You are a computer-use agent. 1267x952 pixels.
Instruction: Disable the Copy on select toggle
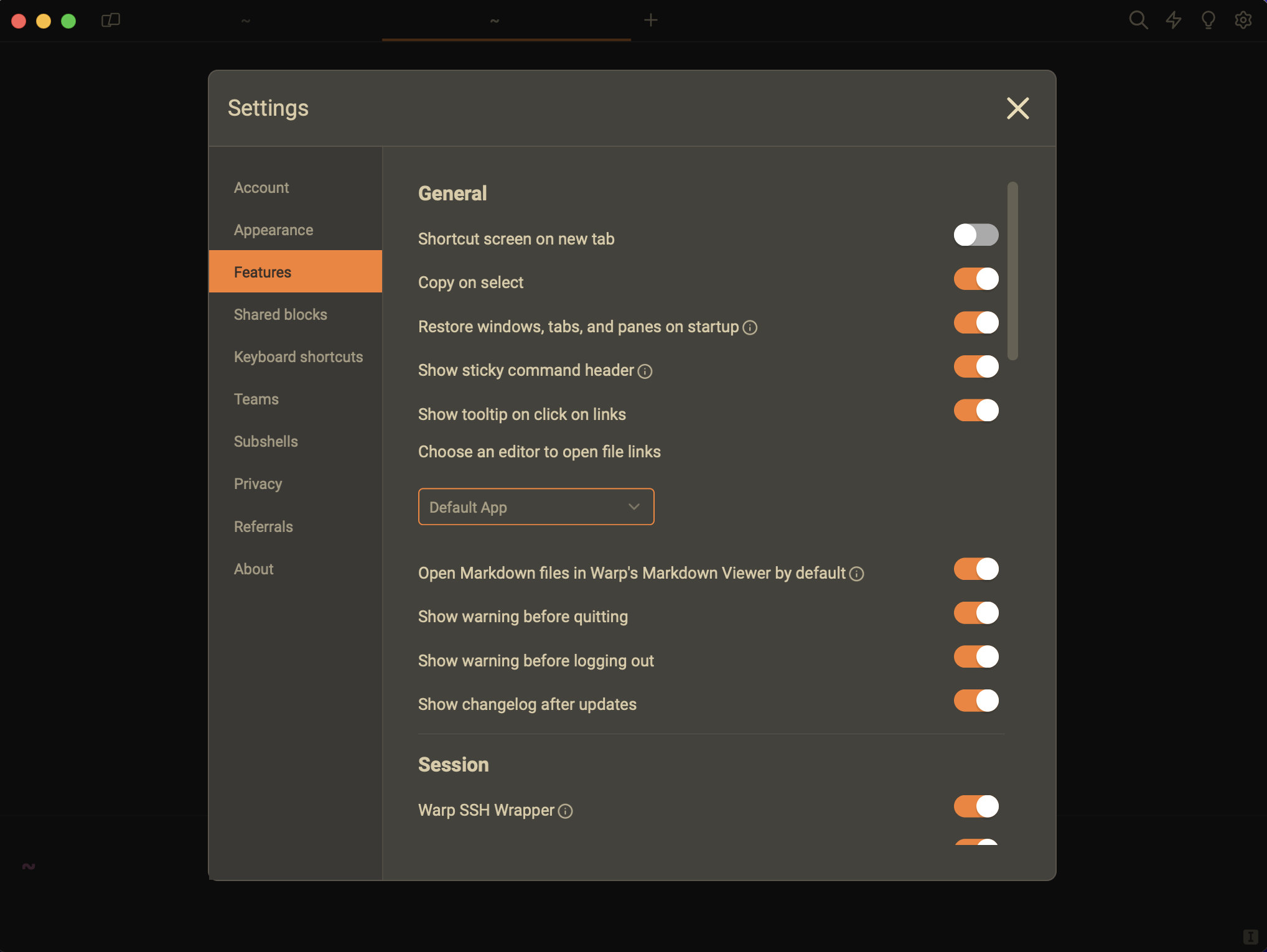pos(976,279)
